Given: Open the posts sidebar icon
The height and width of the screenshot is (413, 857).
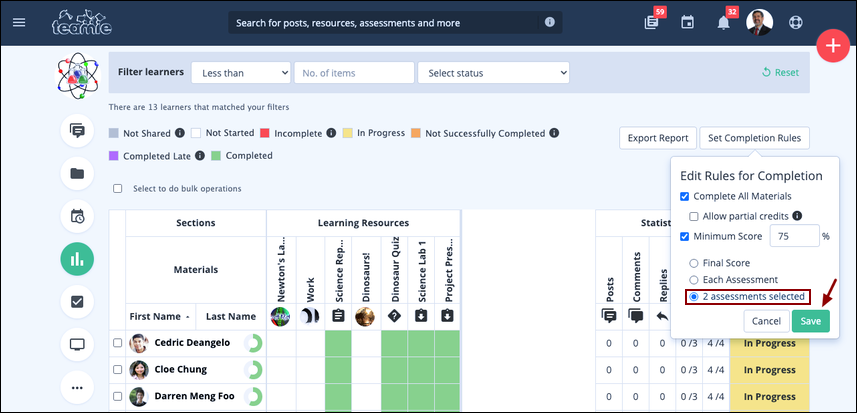Looking at the screenshot, I should [77, 131].
